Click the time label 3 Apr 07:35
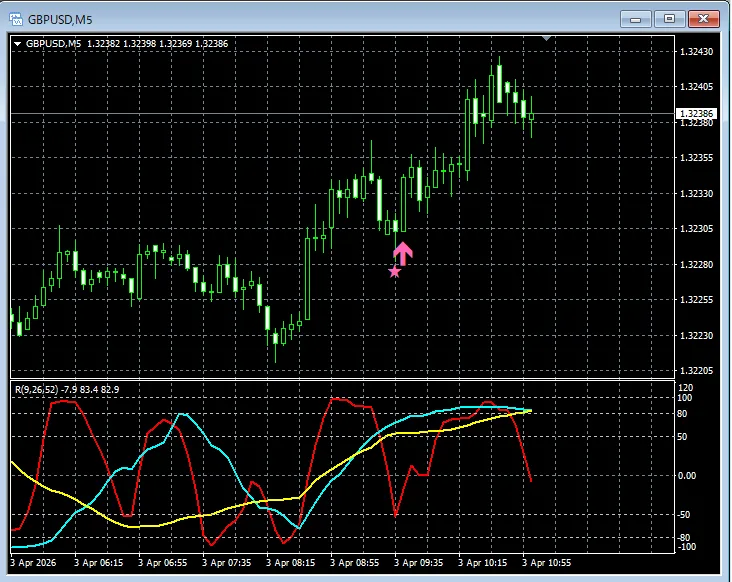This screenshot has height=582, width=732. click(226, 563)
